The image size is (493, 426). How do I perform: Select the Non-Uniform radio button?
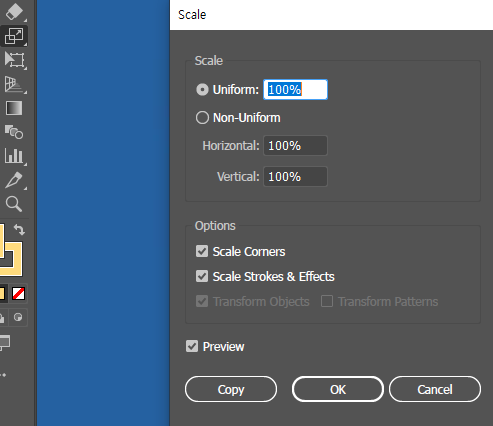click(202, 118)
